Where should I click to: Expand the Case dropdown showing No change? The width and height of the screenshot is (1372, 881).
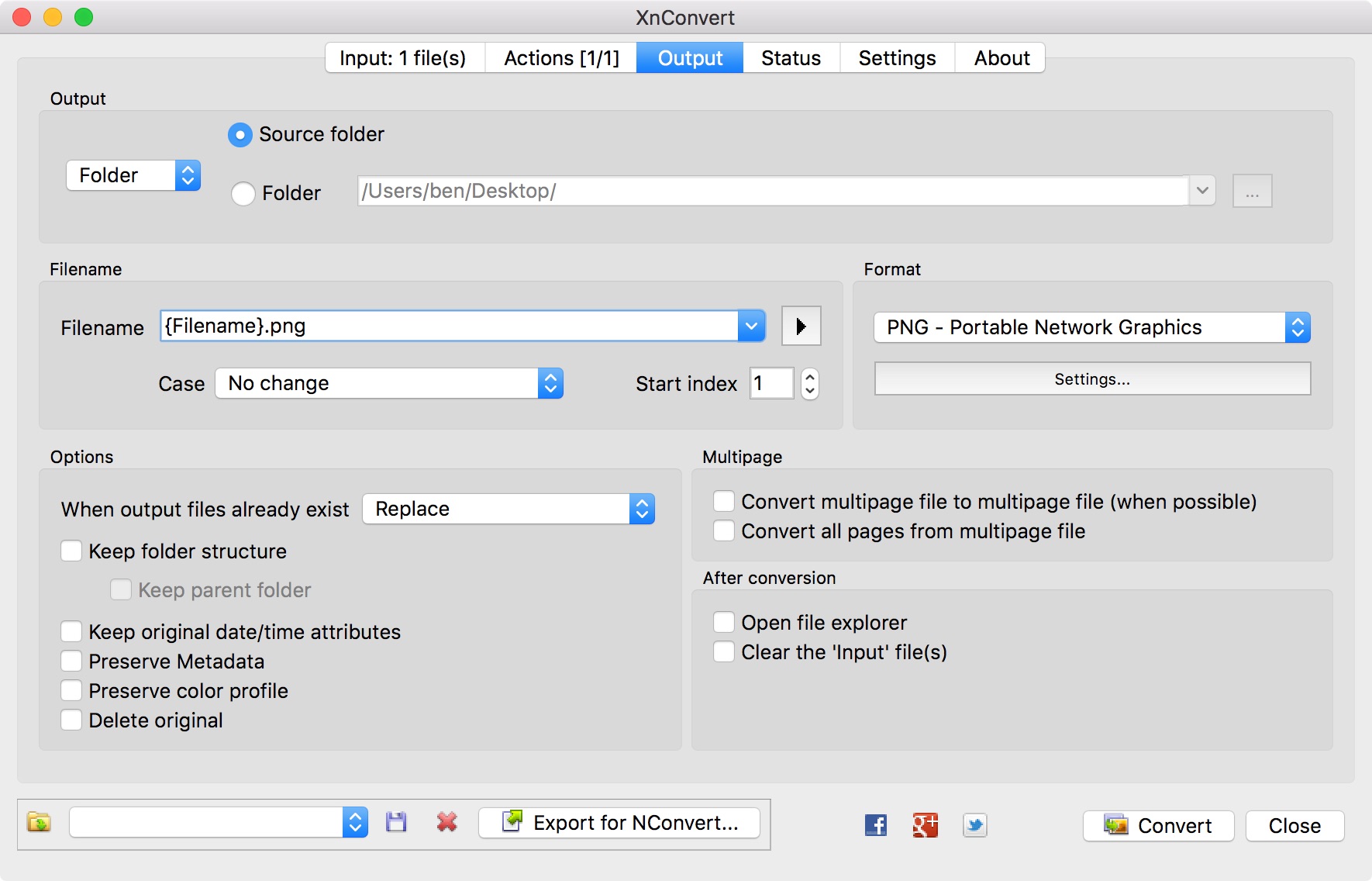click(x=389, y=383)
